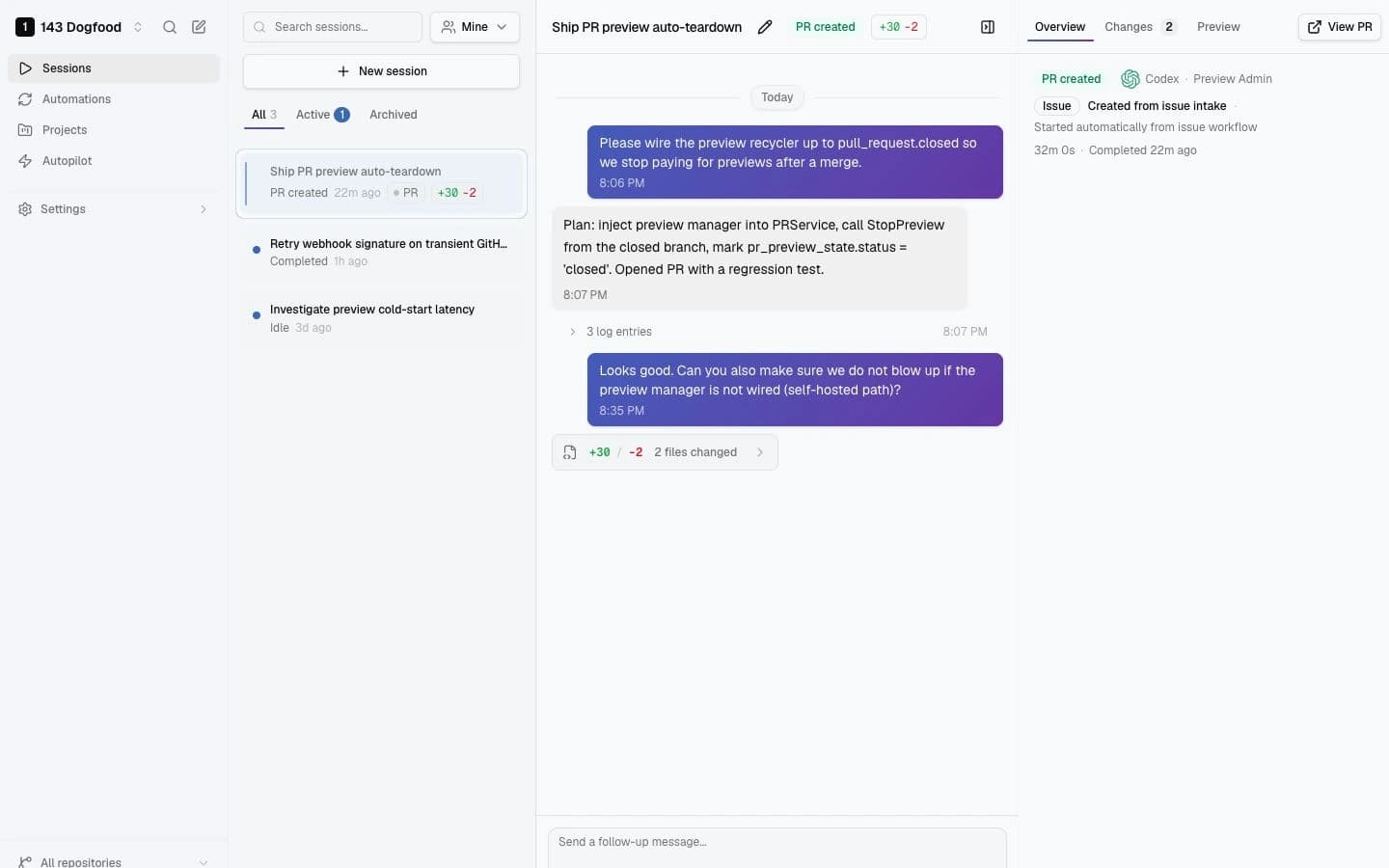Select the Overview tab
This screenshot has height=868, width=1389.
[x=1060, y=27]
